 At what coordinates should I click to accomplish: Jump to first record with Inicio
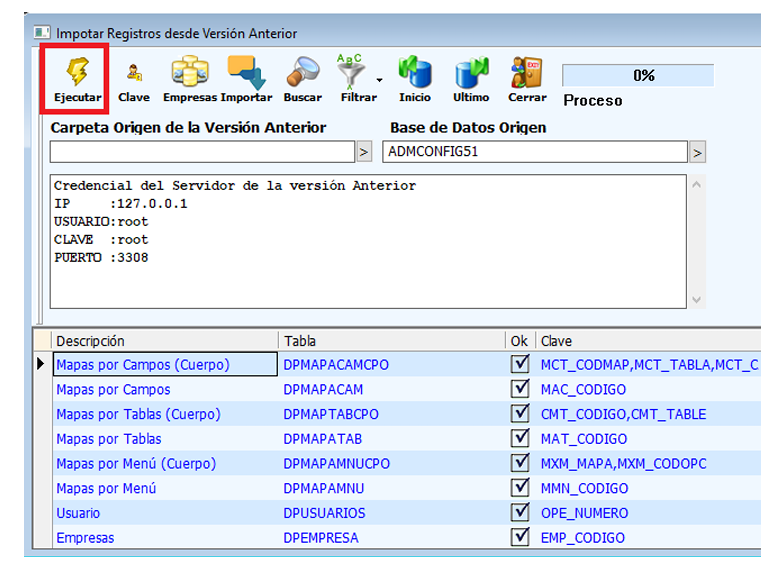[x=414, y=73]
